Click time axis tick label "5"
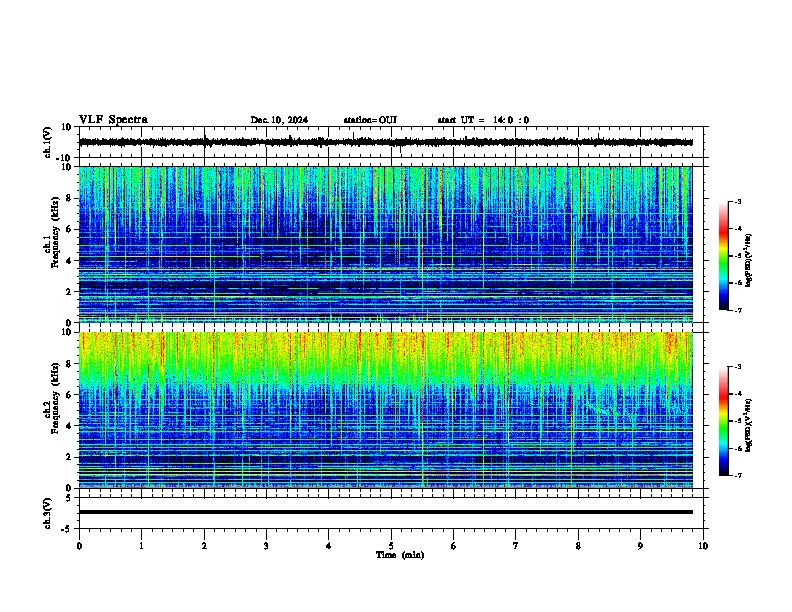Viewport: 792px width, 612px height. click(391, 546)
